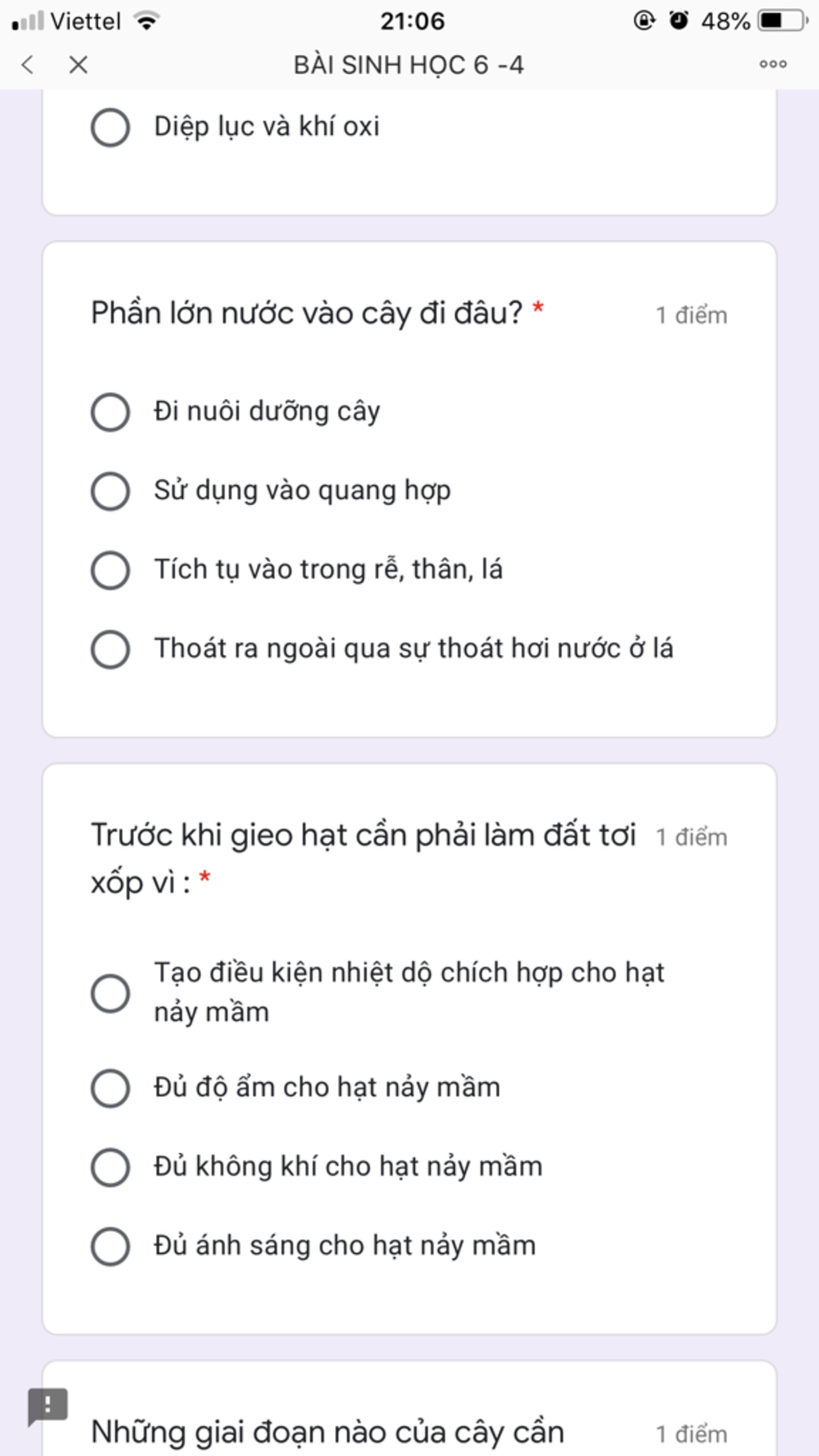This screenshot has width=819, height=1456.
Task: Tap the rotation lock status icon
Action: click(x=644, y=21)
